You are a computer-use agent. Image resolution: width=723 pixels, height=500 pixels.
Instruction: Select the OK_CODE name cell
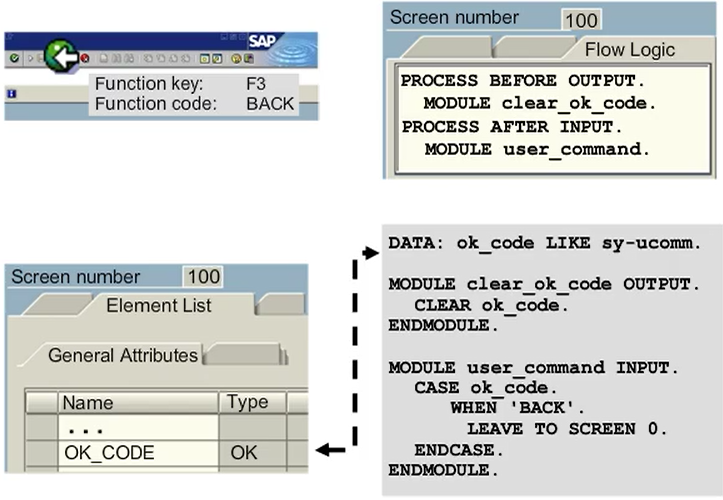pos(138,453)
